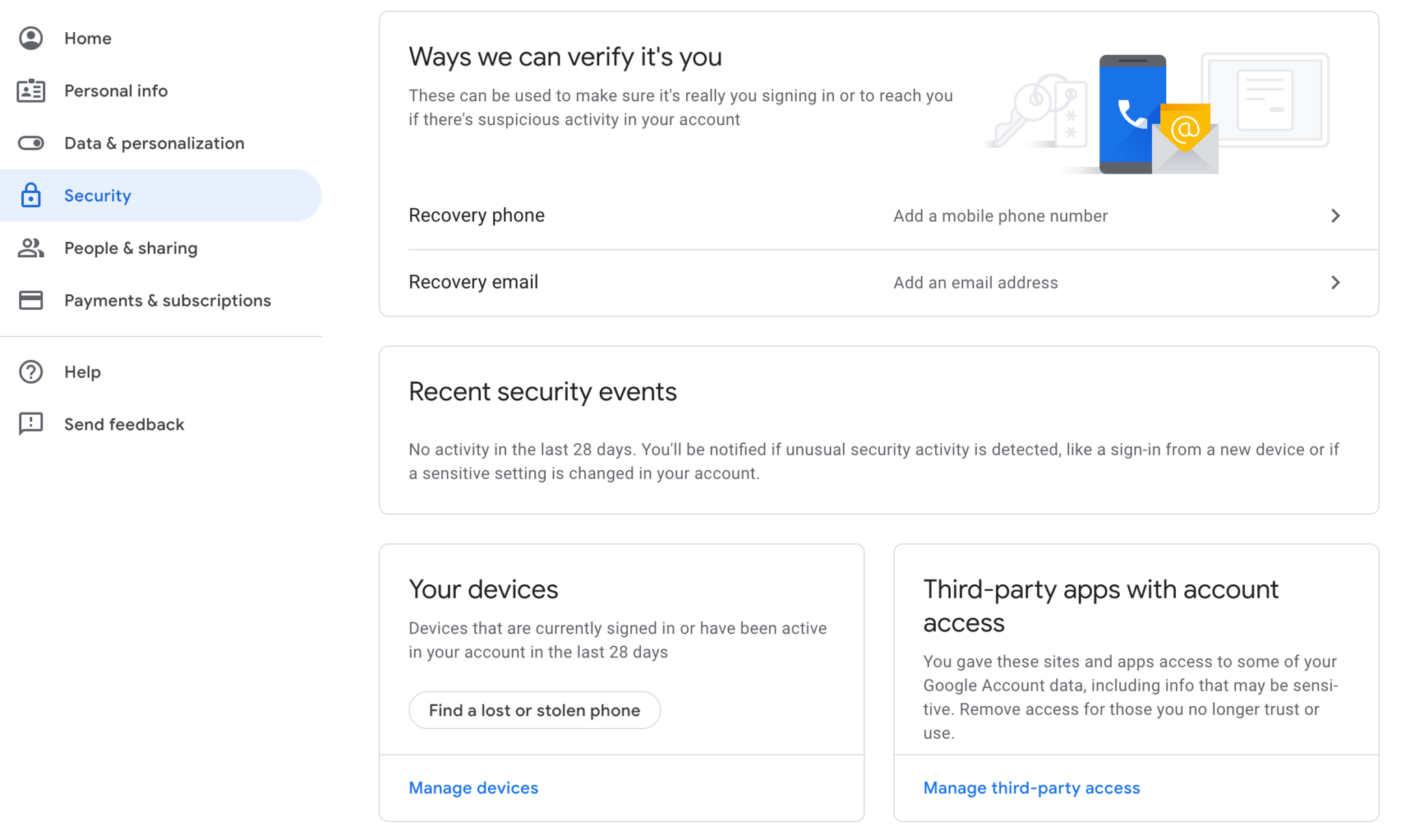Expand the Recovery email row chevron
This screenshot has width=1401, height=840.
pos(1335,282)
